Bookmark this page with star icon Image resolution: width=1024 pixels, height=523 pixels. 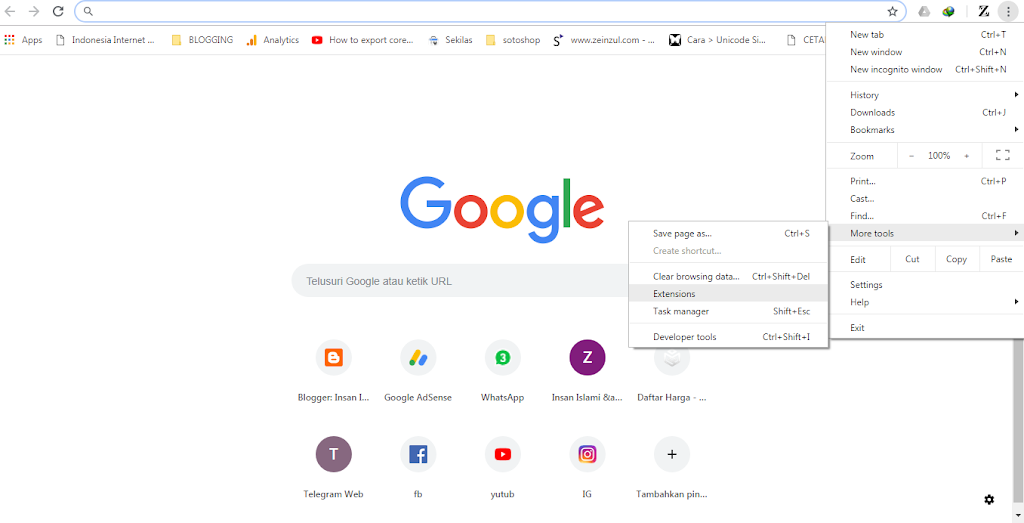coord(892,11)
